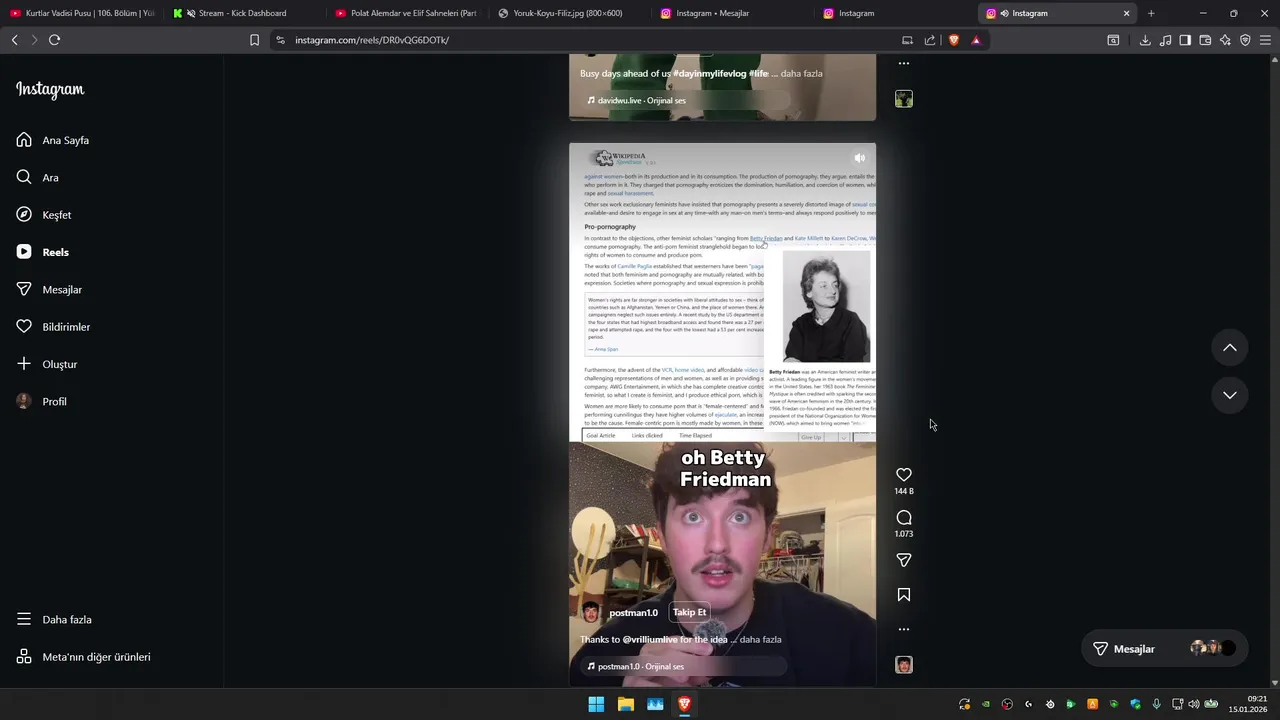Open Meta'nın diğer ürünleri
1280x720 pixels.
tap(84, 657)
